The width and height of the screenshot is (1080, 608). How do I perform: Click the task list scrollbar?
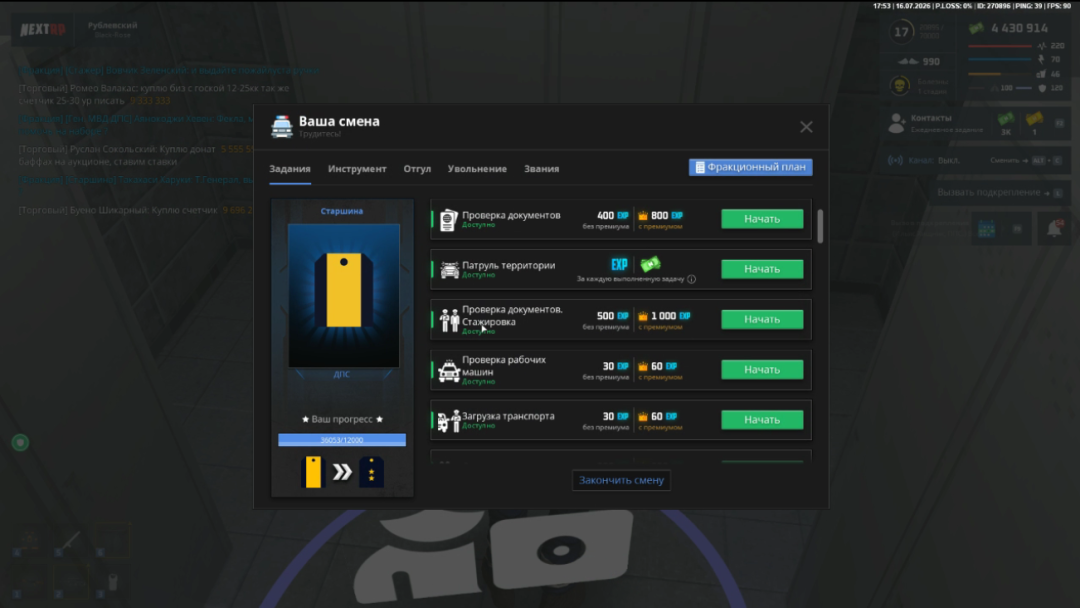[820, 227]
